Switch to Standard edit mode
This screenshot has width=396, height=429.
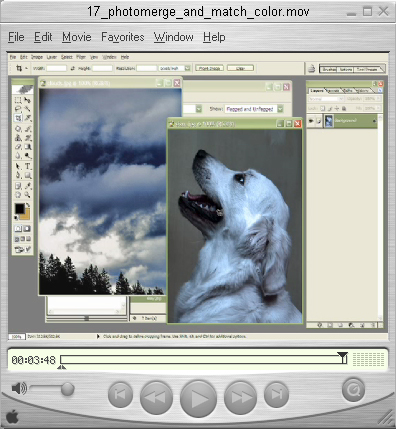point(18,228)
